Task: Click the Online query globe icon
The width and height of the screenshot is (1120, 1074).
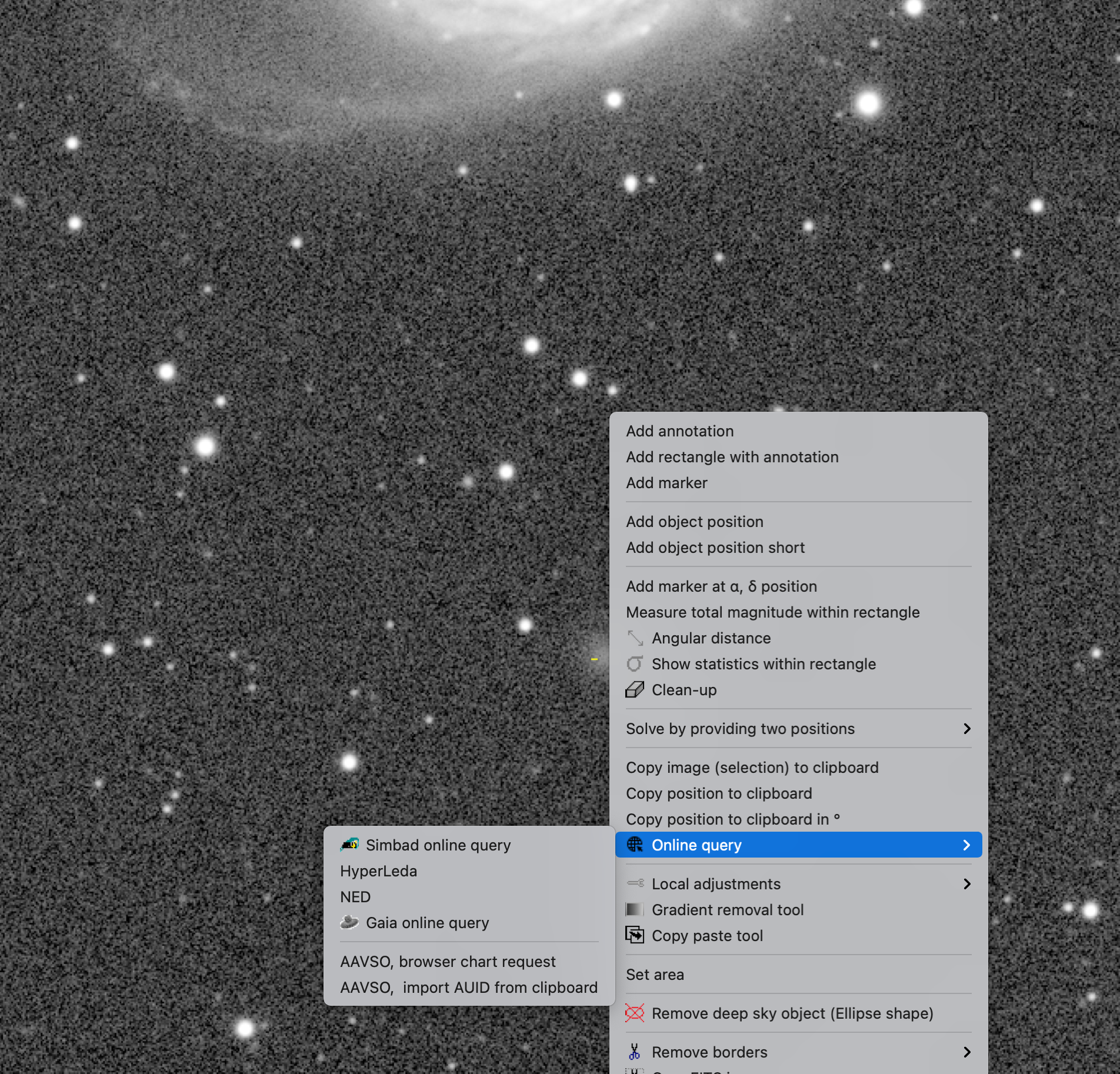Action: click(635, 845)
